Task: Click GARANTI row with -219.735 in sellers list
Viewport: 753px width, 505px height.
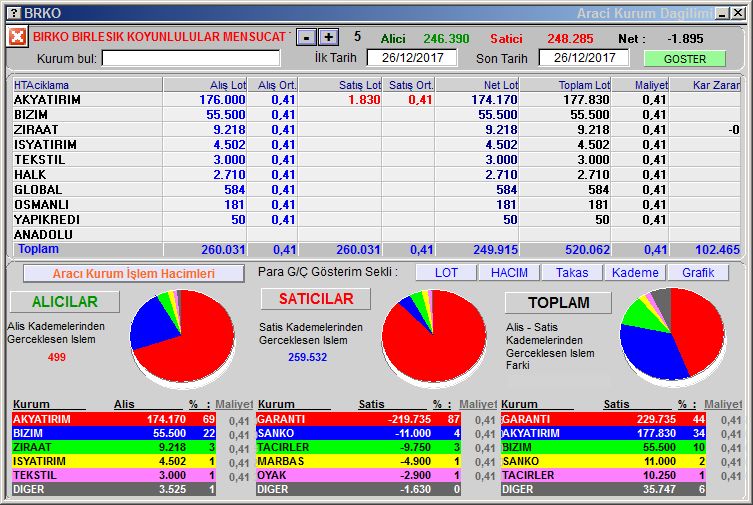Action: [358, 419]
